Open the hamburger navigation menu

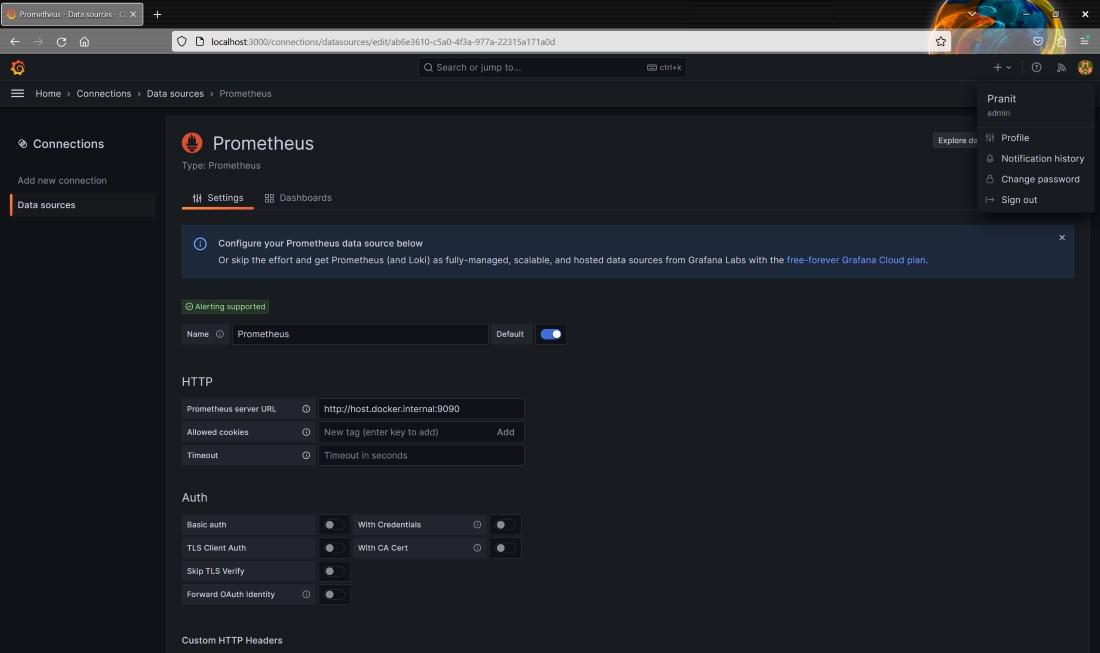[x=18, y=93]
